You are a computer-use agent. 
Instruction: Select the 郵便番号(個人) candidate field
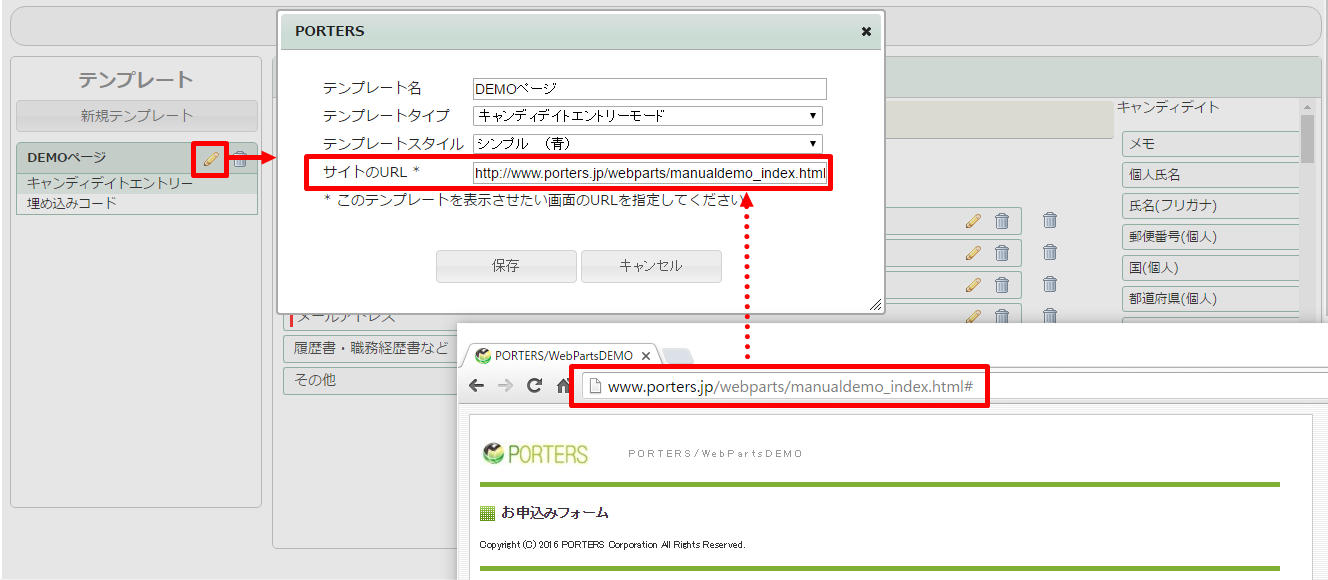[1210, 237]
